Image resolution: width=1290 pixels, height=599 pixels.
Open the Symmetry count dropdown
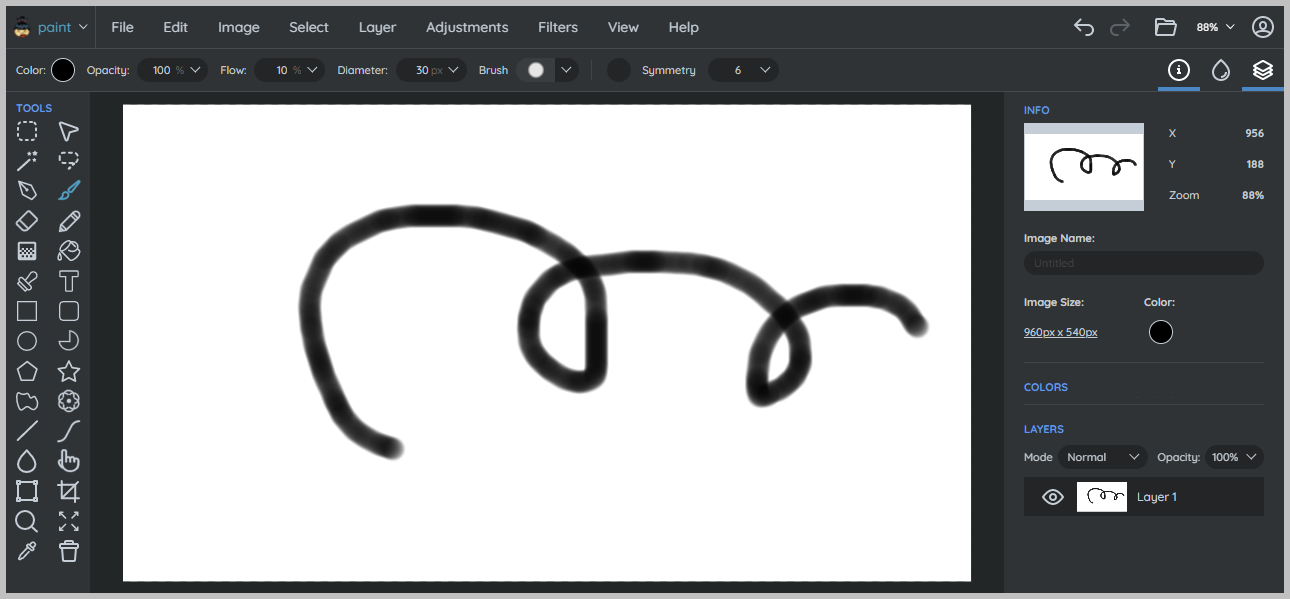[743, 70]
